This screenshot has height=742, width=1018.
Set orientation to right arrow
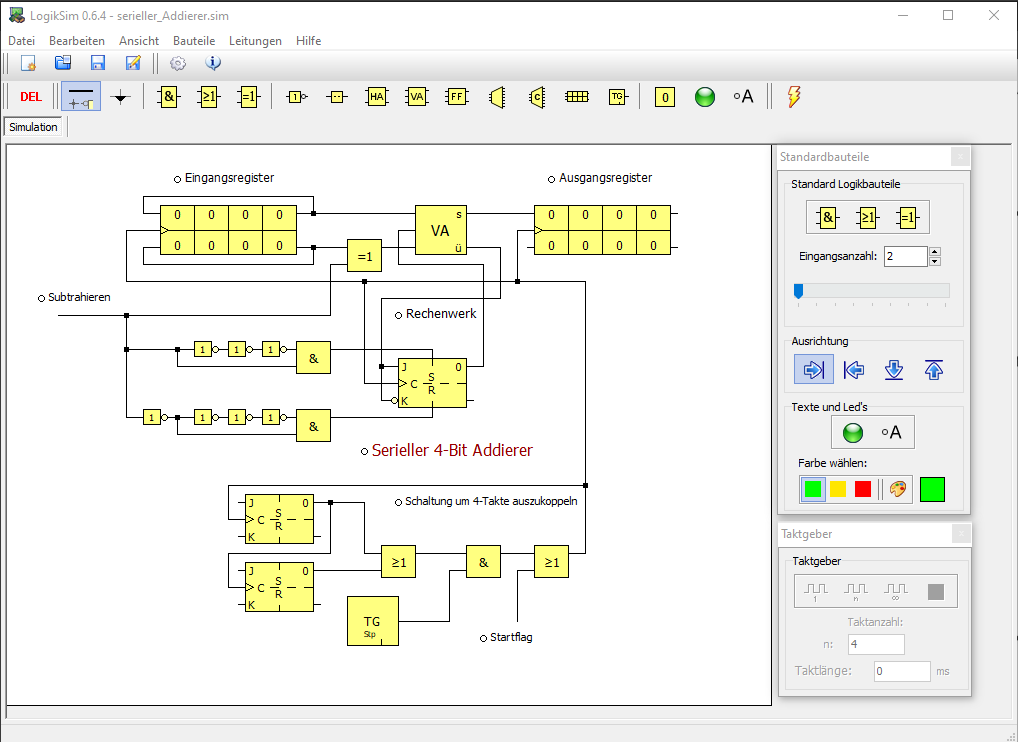tap(813, 370)
